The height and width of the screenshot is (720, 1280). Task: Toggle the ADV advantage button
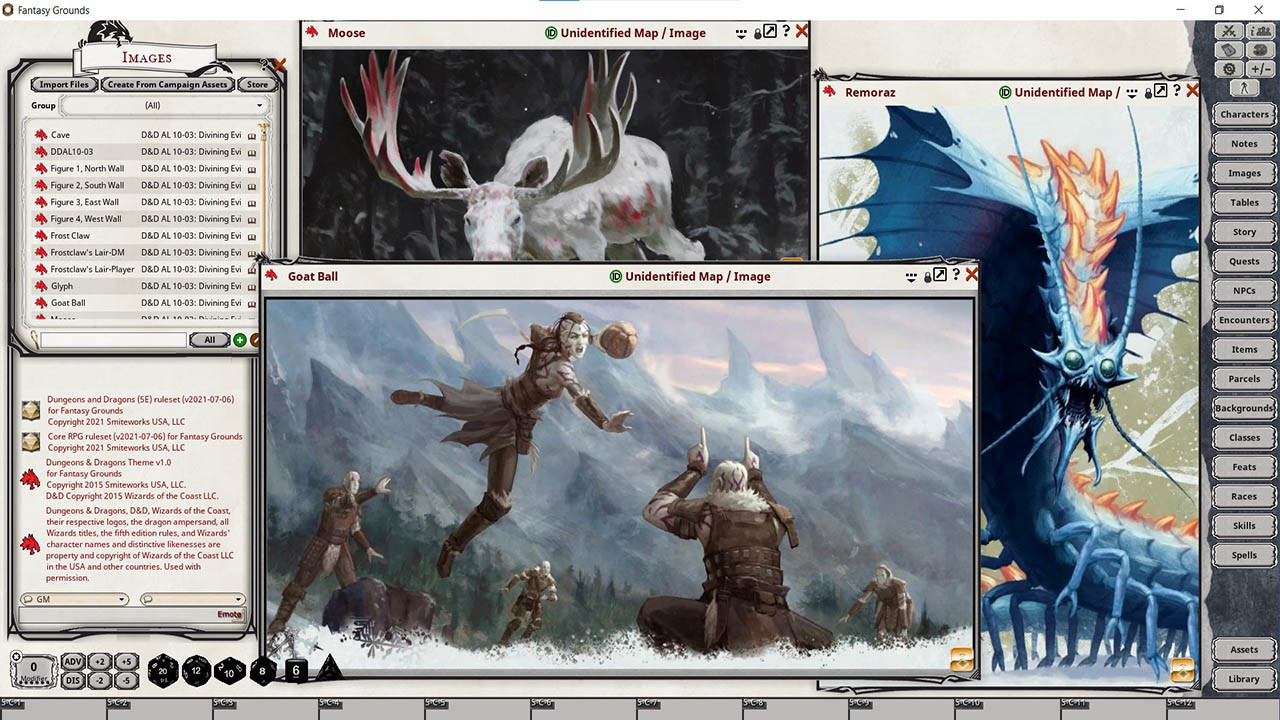pos(73,662)
